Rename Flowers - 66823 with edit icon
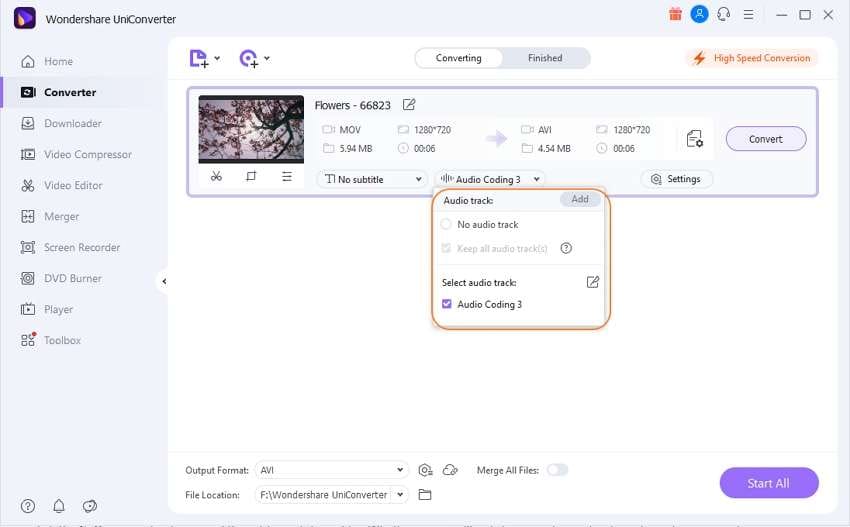 tap(409, 105)
